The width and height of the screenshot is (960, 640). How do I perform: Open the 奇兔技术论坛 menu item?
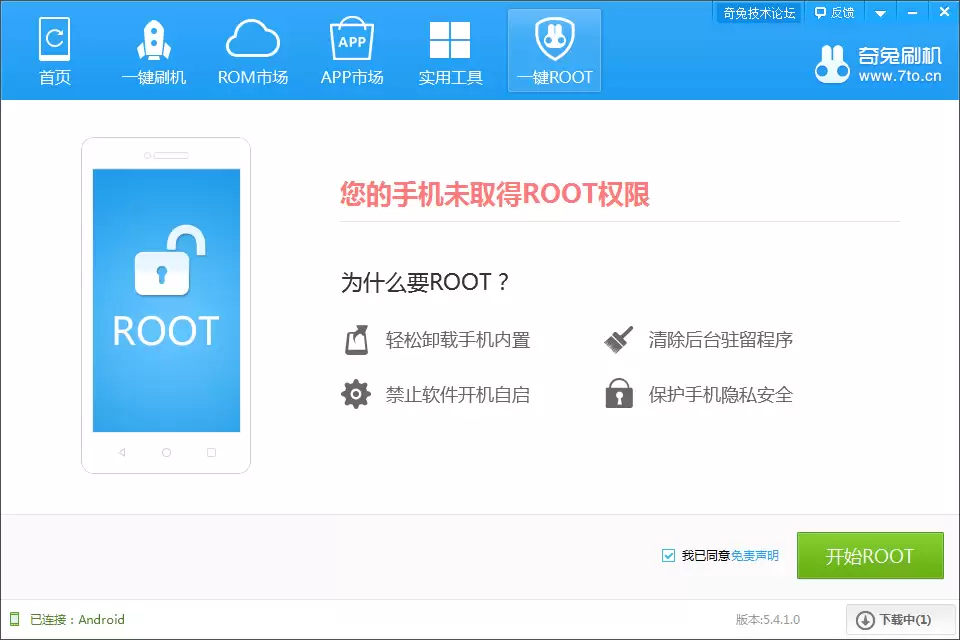pos(757,12)
